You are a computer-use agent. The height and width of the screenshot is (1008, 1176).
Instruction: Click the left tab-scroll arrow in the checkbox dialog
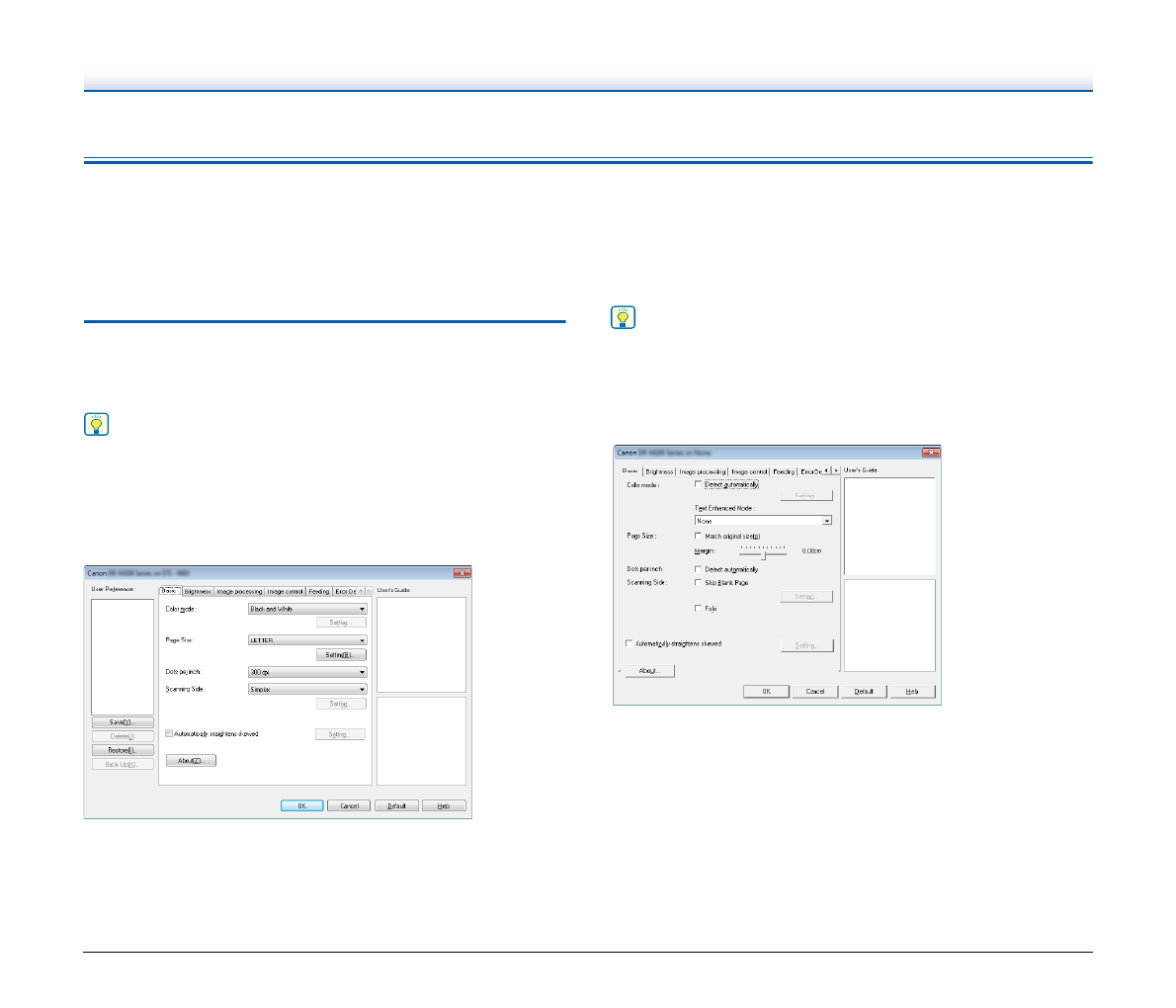(827, 470)
